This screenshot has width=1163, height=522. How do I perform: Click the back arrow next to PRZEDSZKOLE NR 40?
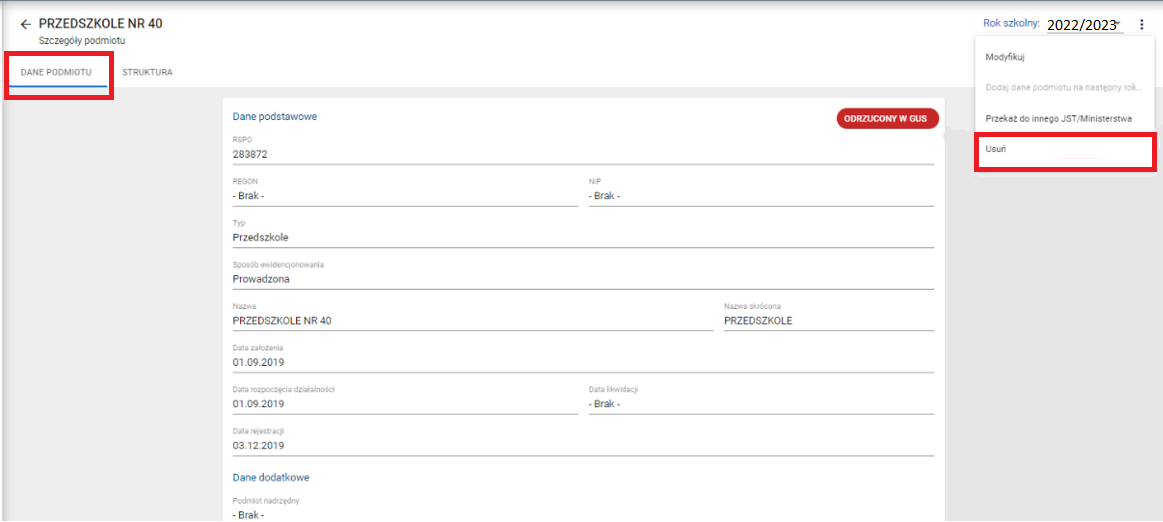click(25, 24)
